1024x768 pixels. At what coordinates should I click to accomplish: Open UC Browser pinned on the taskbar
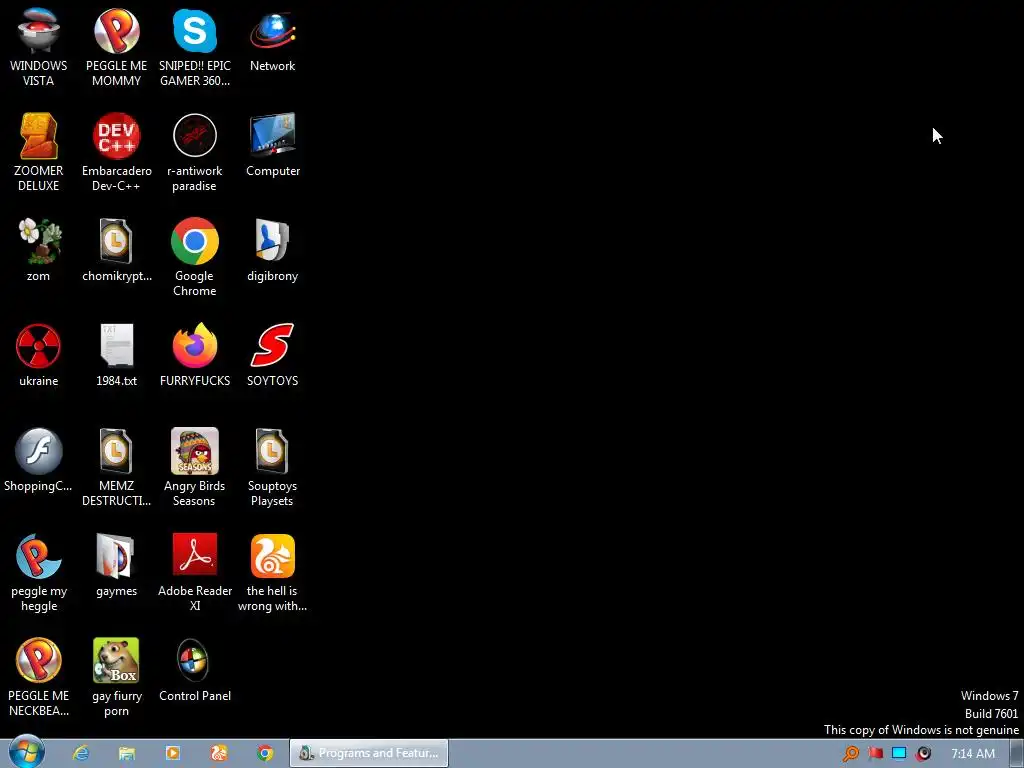click(x=219, y=753)
